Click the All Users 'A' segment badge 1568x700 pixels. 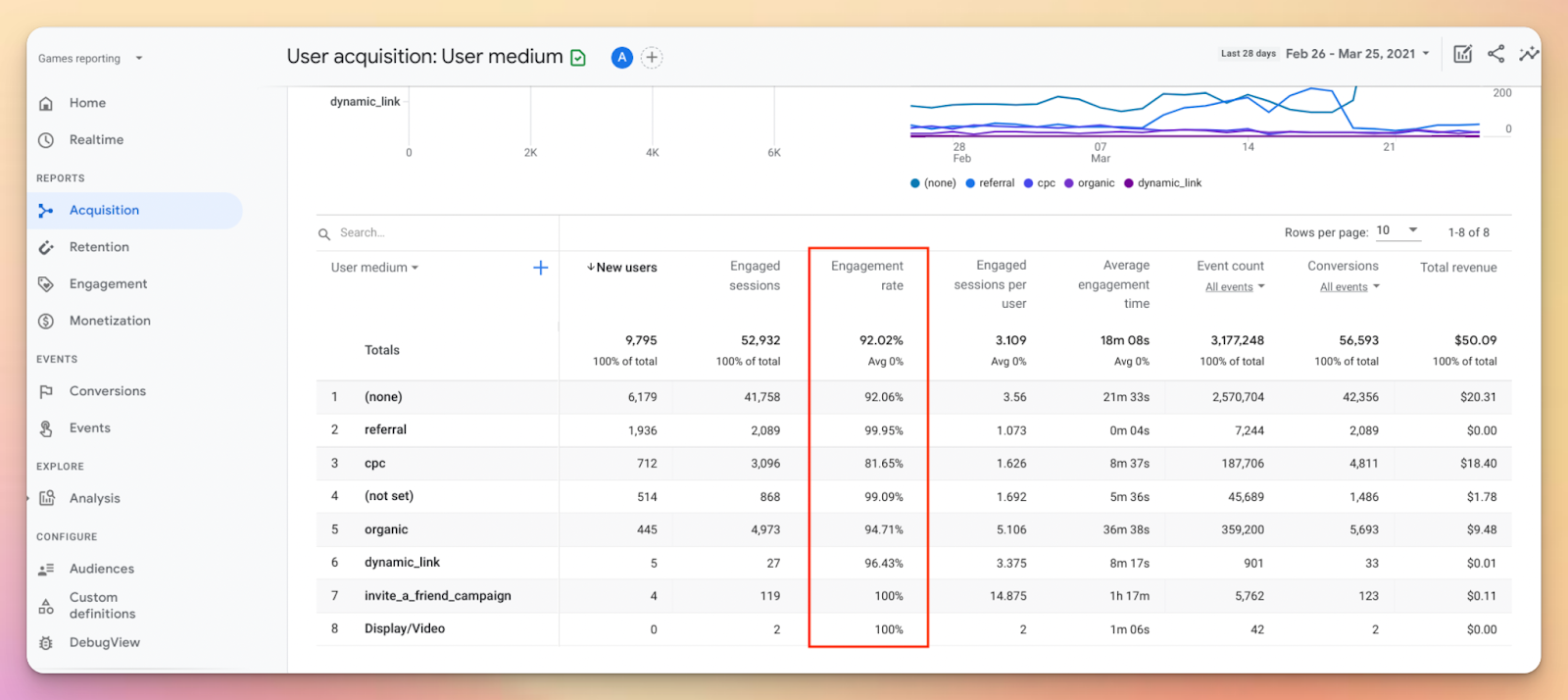pyautogui.click(x=621, y=58)
